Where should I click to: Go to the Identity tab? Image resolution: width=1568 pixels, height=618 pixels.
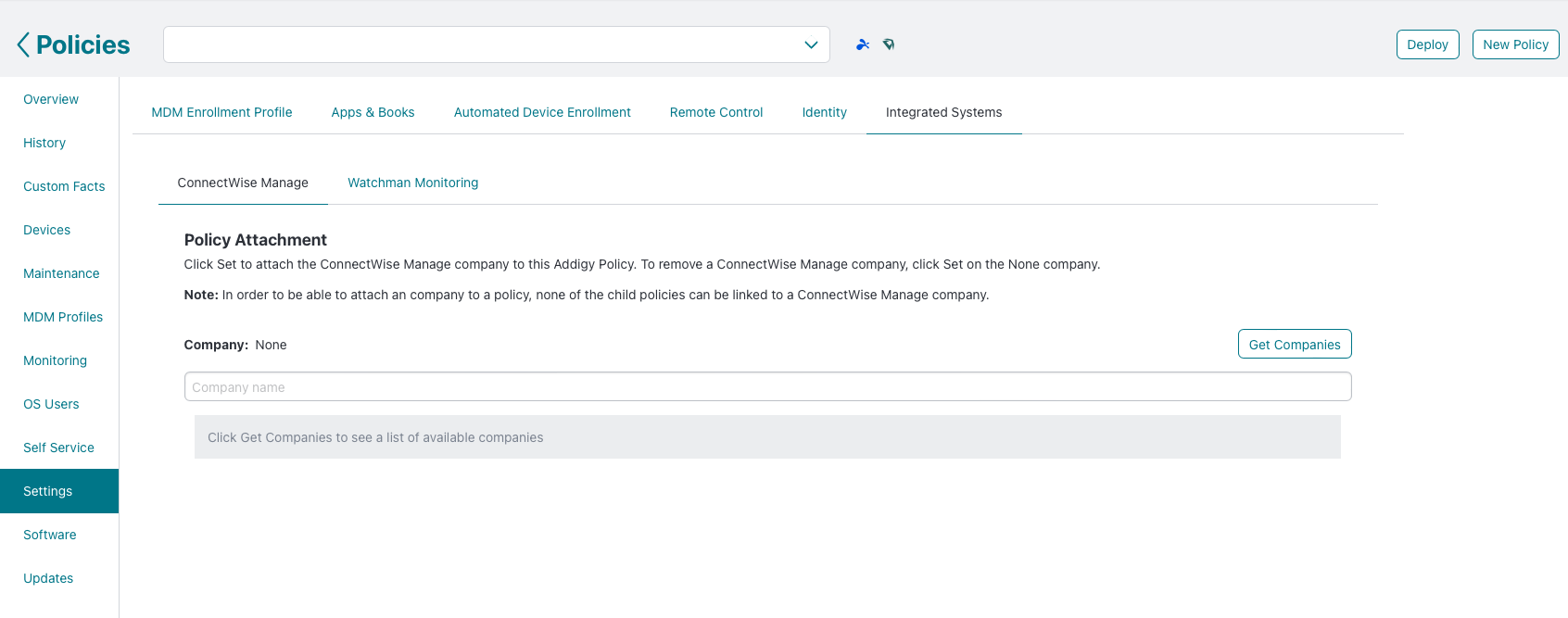point(825,112)
